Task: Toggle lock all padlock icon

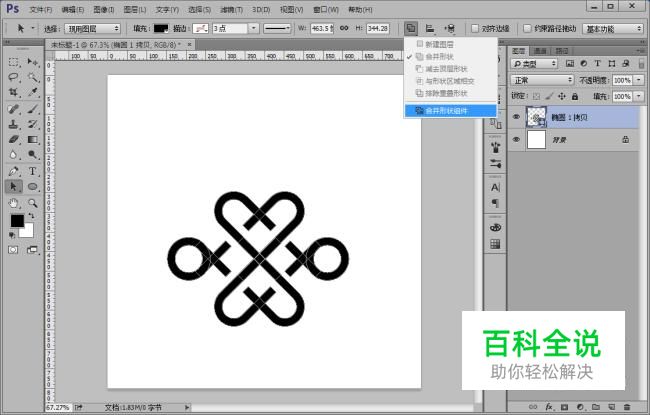Action: 575,96
